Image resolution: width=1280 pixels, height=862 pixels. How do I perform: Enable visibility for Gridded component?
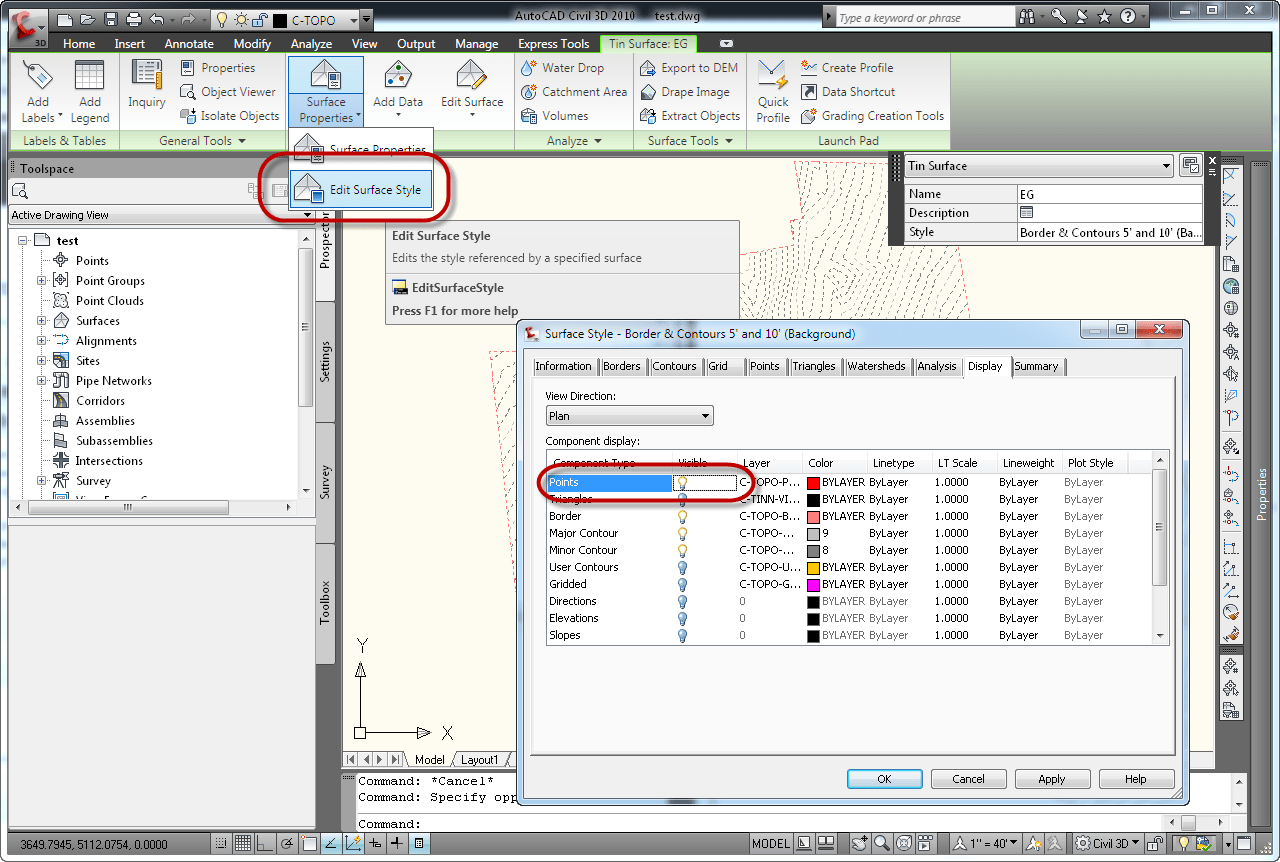tap(683, 584)
